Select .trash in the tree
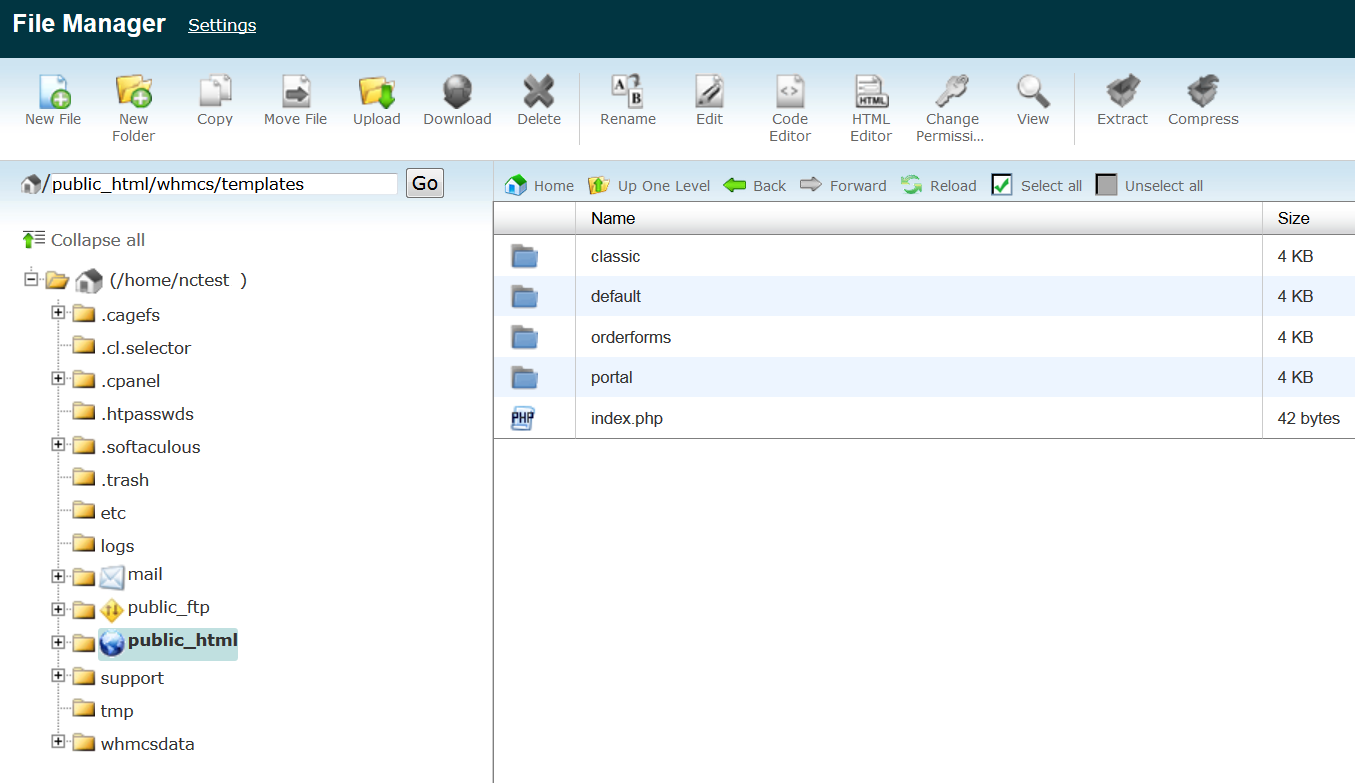 (x=125, y=480)
